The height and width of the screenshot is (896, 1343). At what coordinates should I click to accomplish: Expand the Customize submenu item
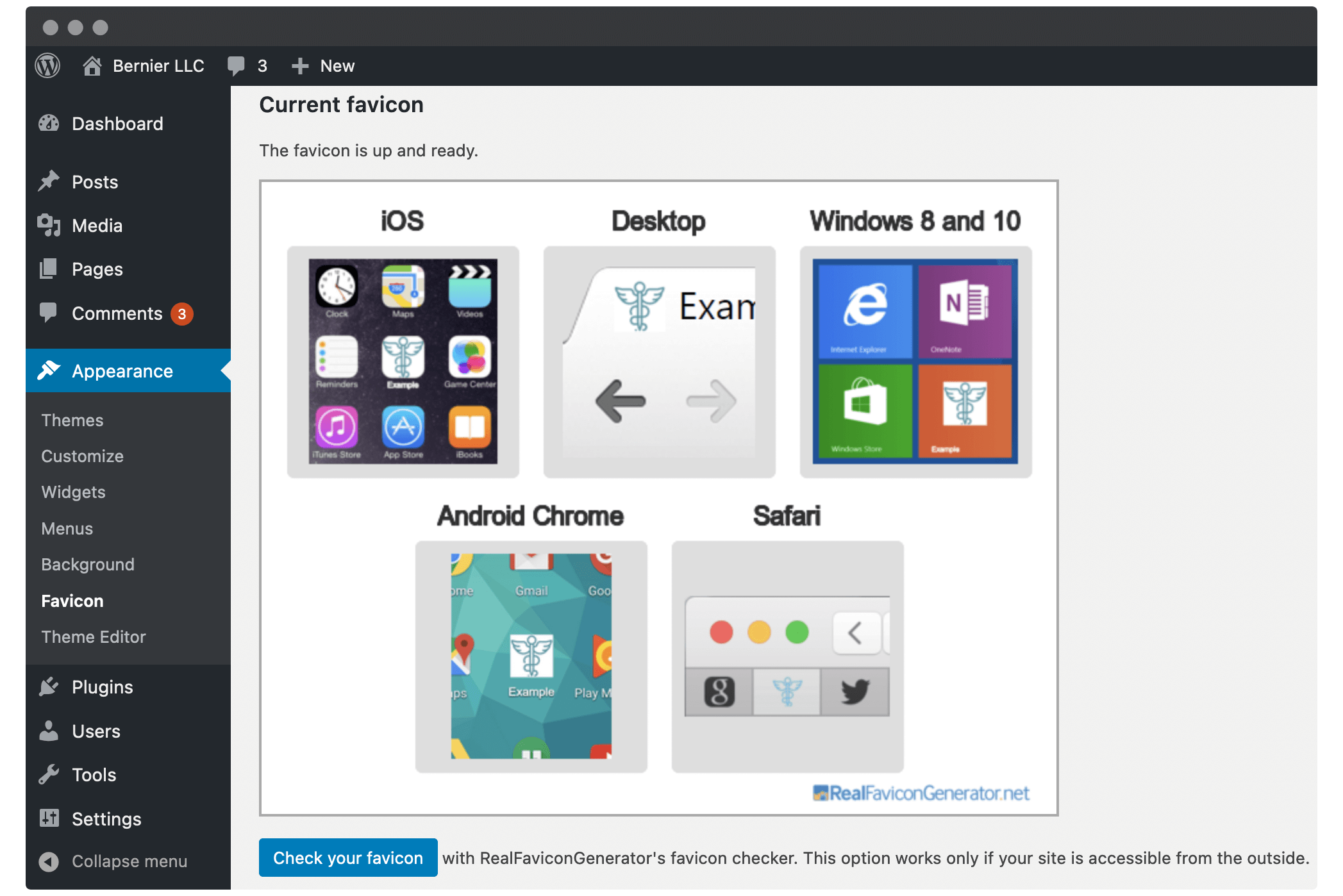(x=82, y=455)
